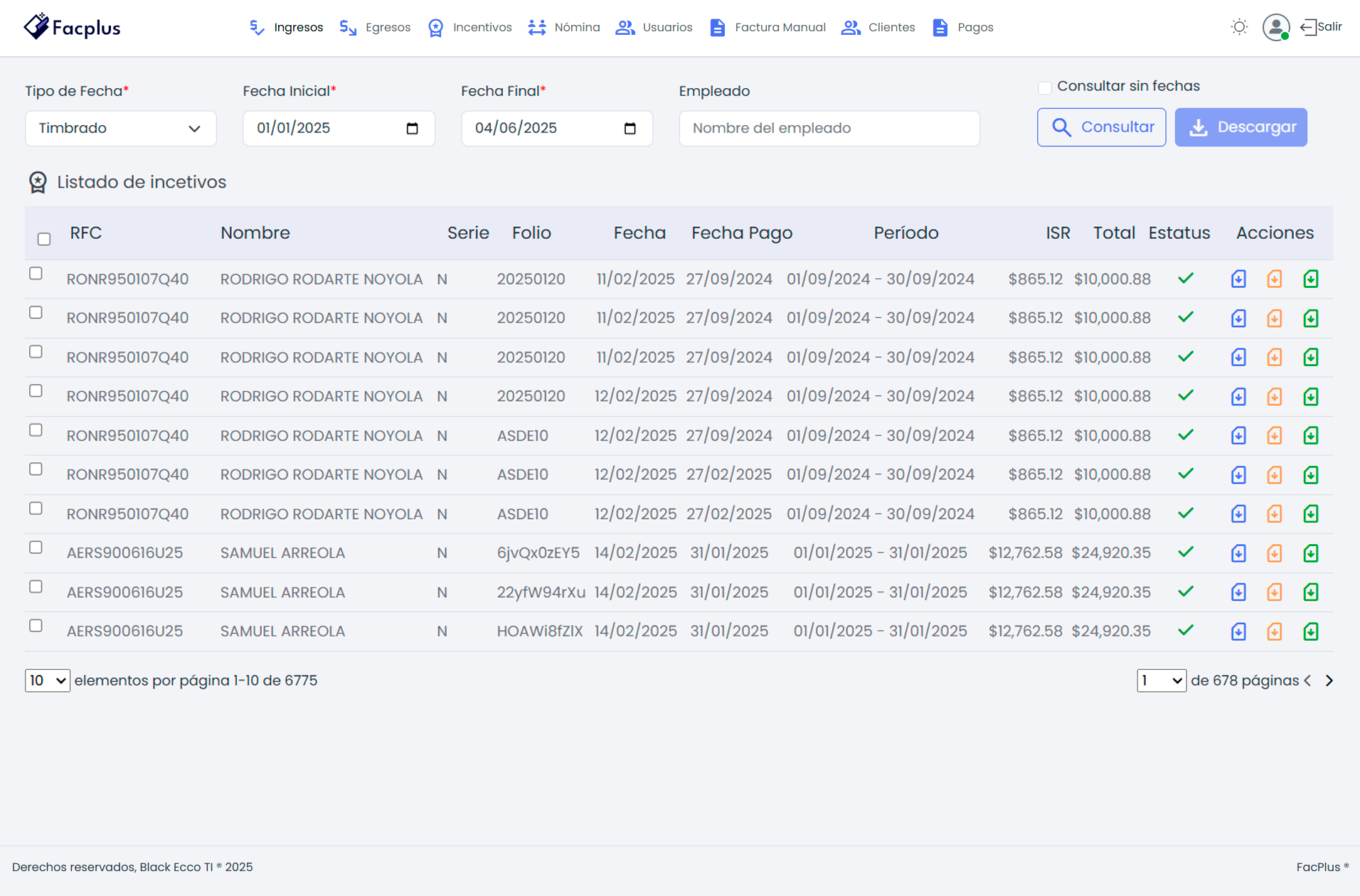Open the items-per-page dropdown showing 10
Image resolution: width=1360 pixels, height=896 pixels.
48,681
